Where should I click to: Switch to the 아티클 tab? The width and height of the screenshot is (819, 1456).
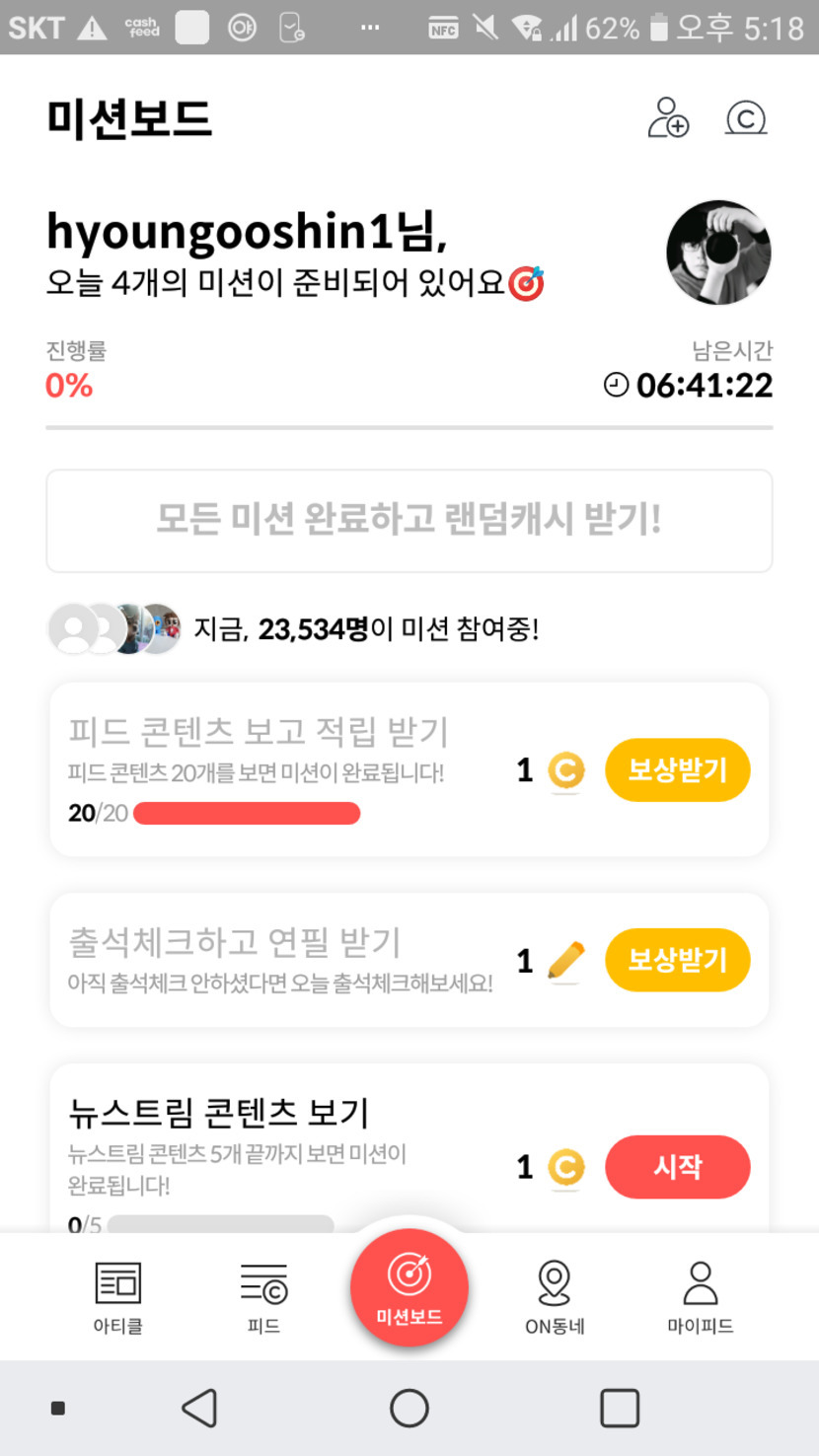coord(118,1297)
